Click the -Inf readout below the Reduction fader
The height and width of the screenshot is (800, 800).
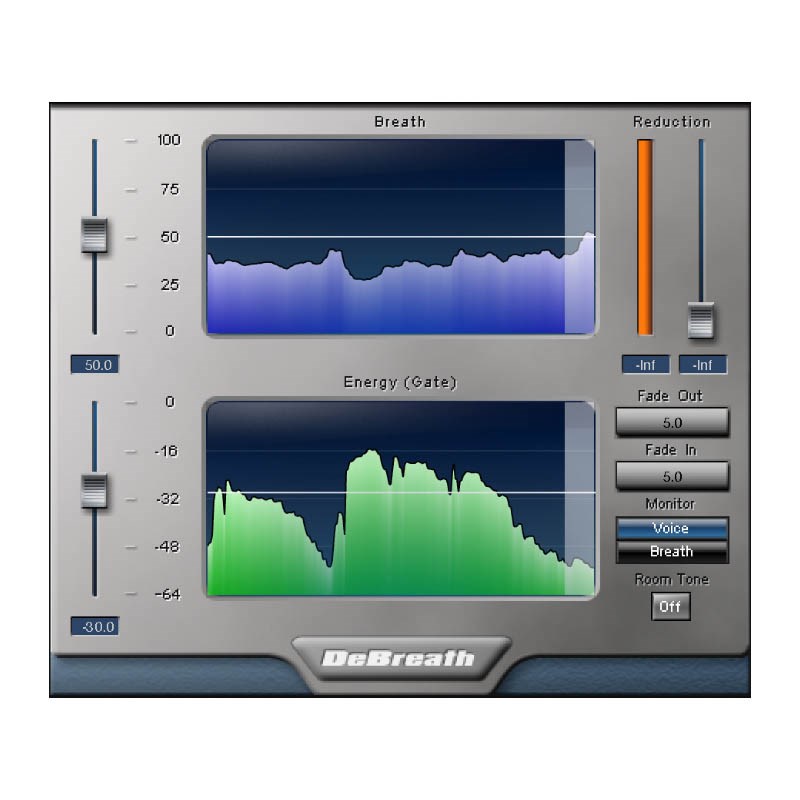[x=702, y=365]
